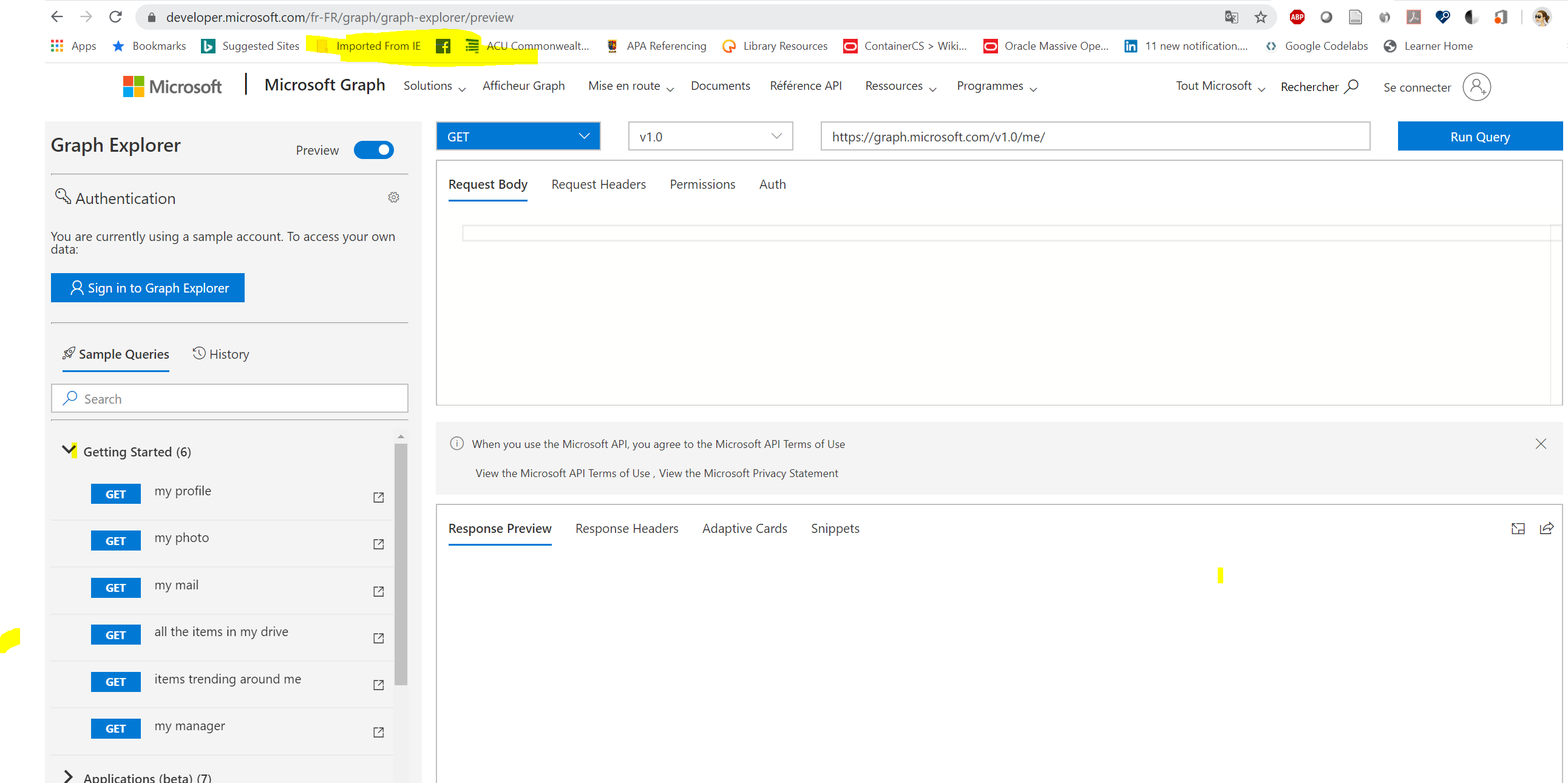Bookmark this page using the star icon
Image resolution: width=1568 pixels, height=783 pixels.
[1261, 16]
